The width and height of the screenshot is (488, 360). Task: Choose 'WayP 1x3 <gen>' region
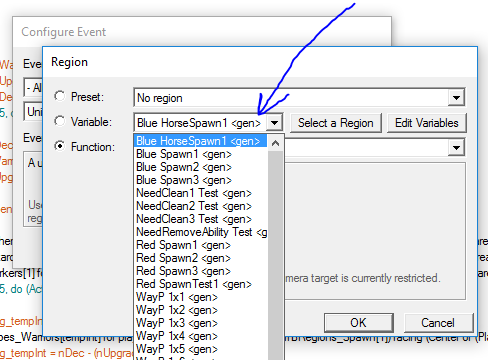click(x=200, y=323)
